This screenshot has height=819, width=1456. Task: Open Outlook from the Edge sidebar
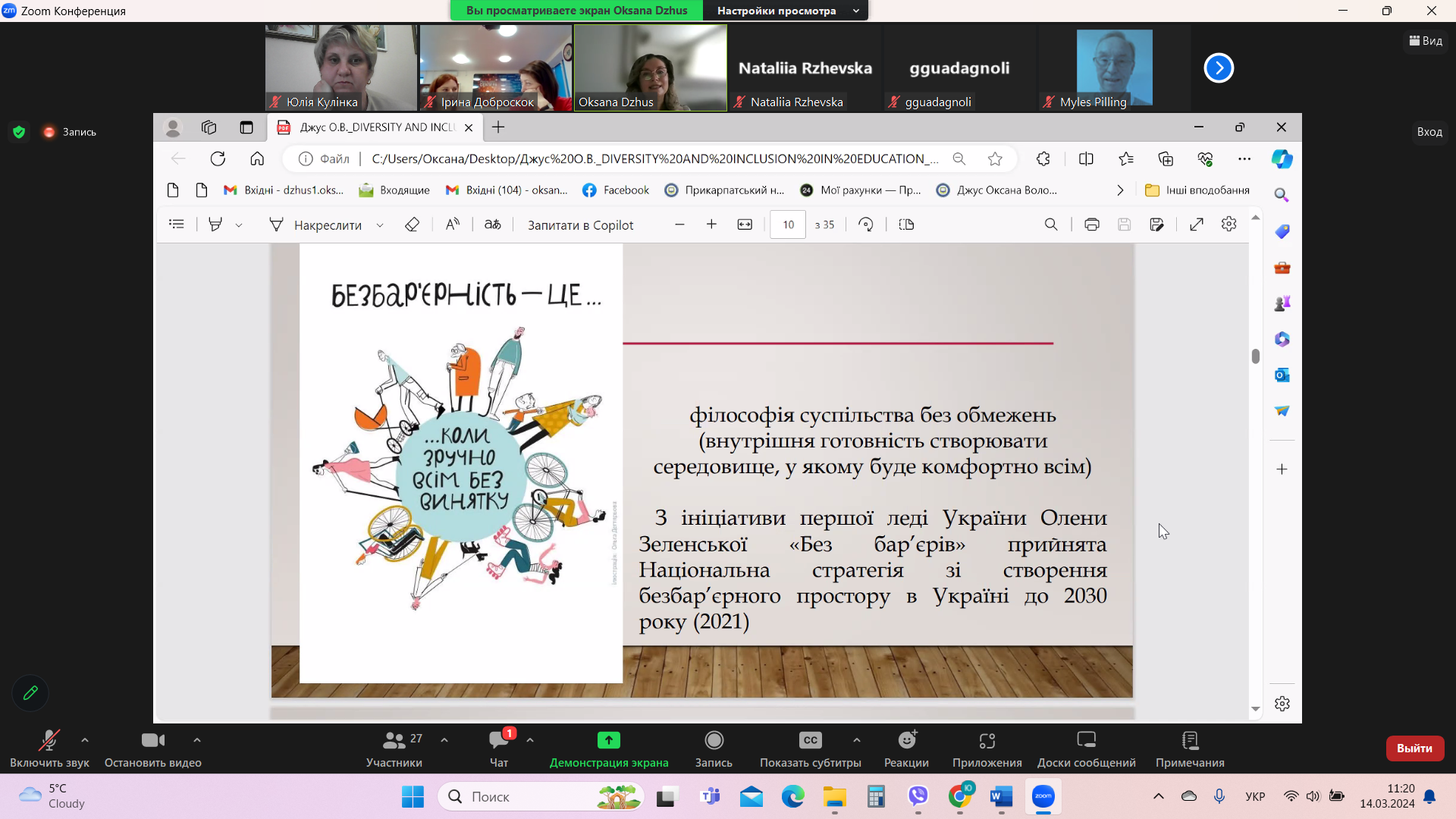click(x=1282, y=375)
